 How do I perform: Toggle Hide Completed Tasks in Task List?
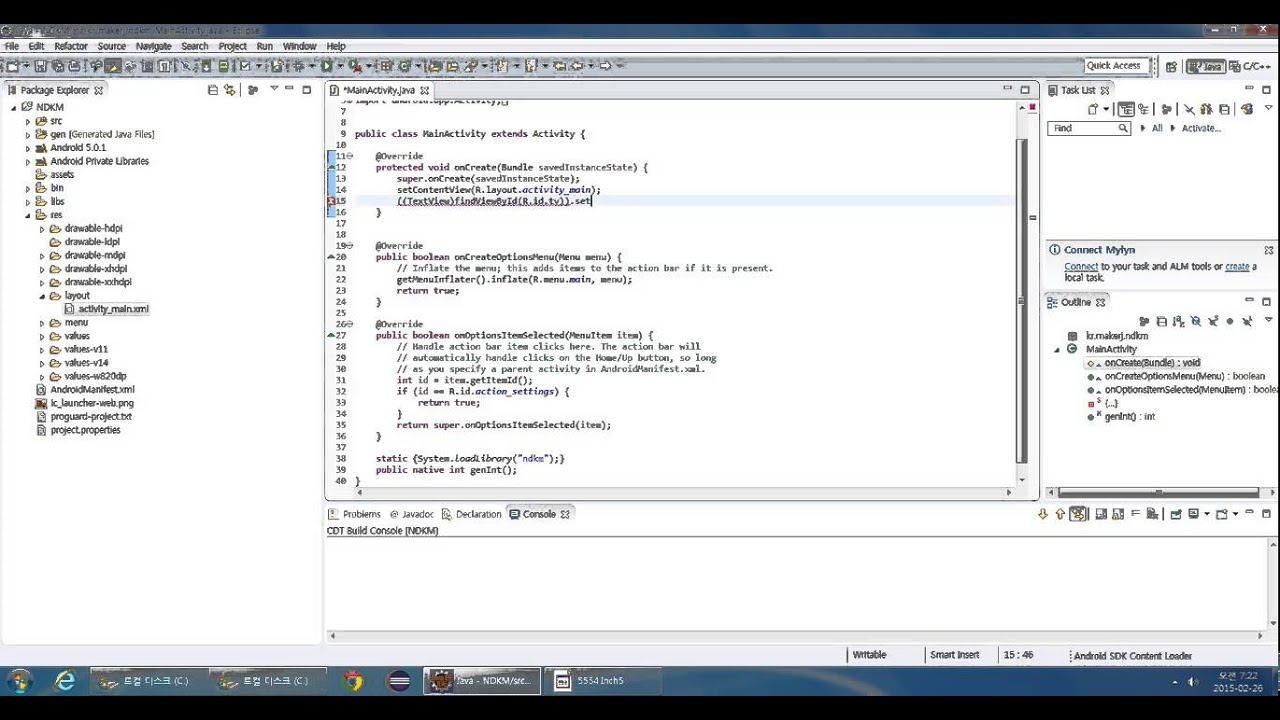(x=1188, y=109)
